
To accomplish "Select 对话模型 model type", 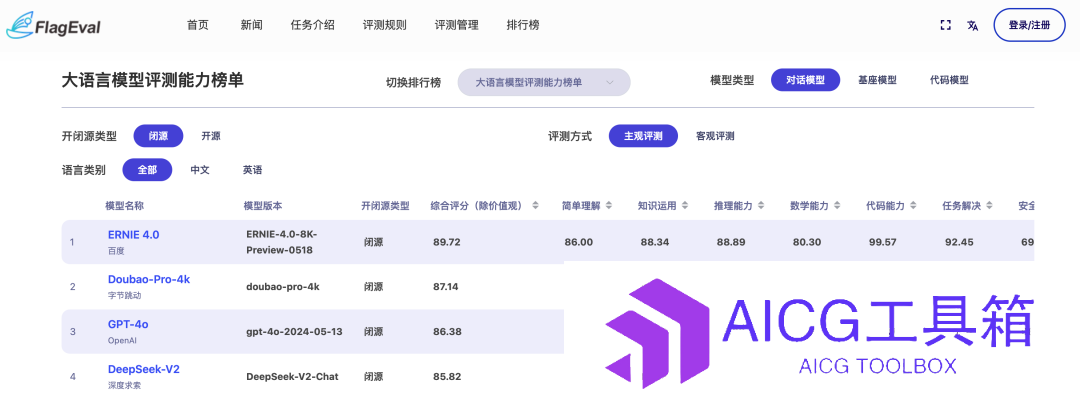I will click(806, 80).
